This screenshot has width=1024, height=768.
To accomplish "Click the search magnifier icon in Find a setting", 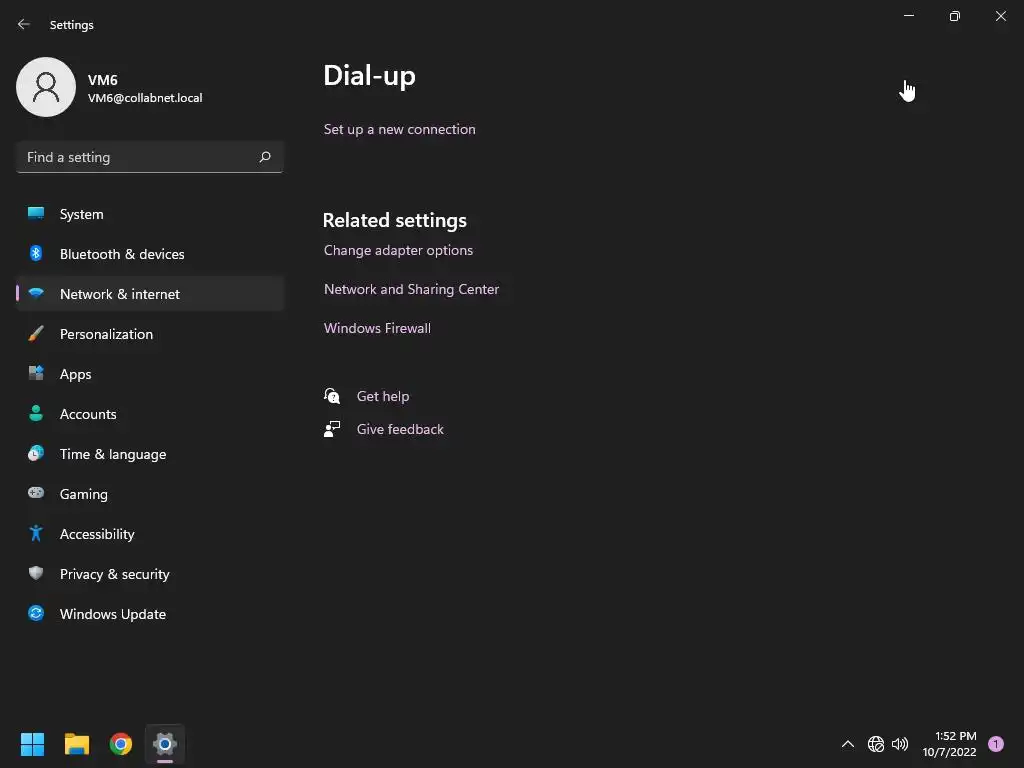I will click(x=264, y=157).
